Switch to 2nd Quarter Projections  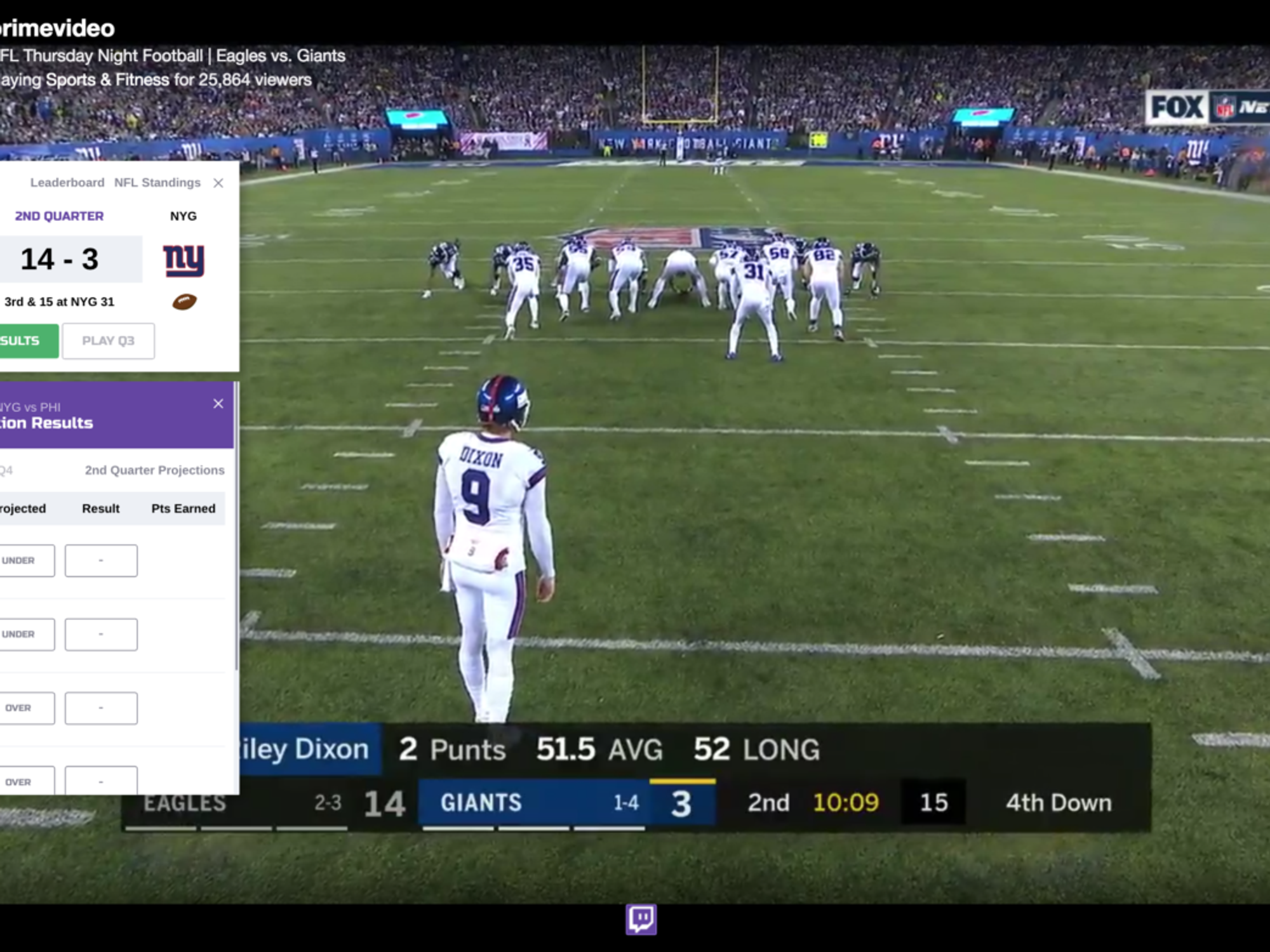point(154,470)
